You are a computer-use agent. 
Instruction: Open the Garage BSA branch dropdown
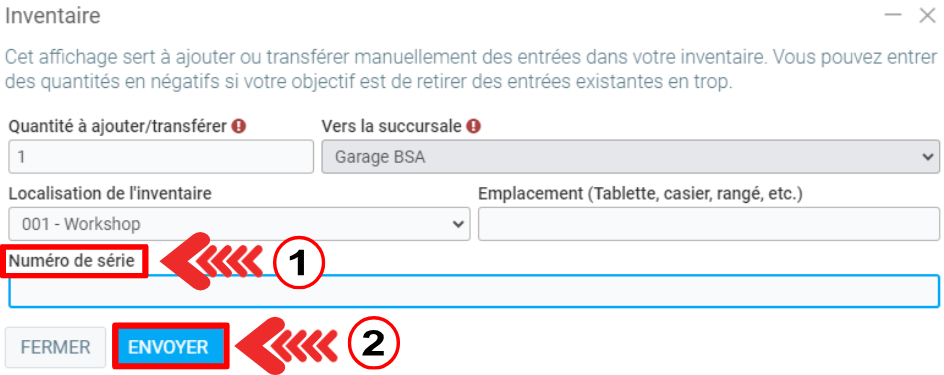tap(630, 157)
